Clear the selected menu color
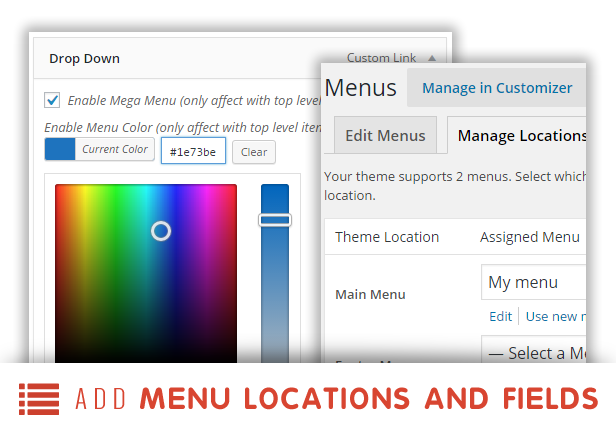 [x=254, y=152]
